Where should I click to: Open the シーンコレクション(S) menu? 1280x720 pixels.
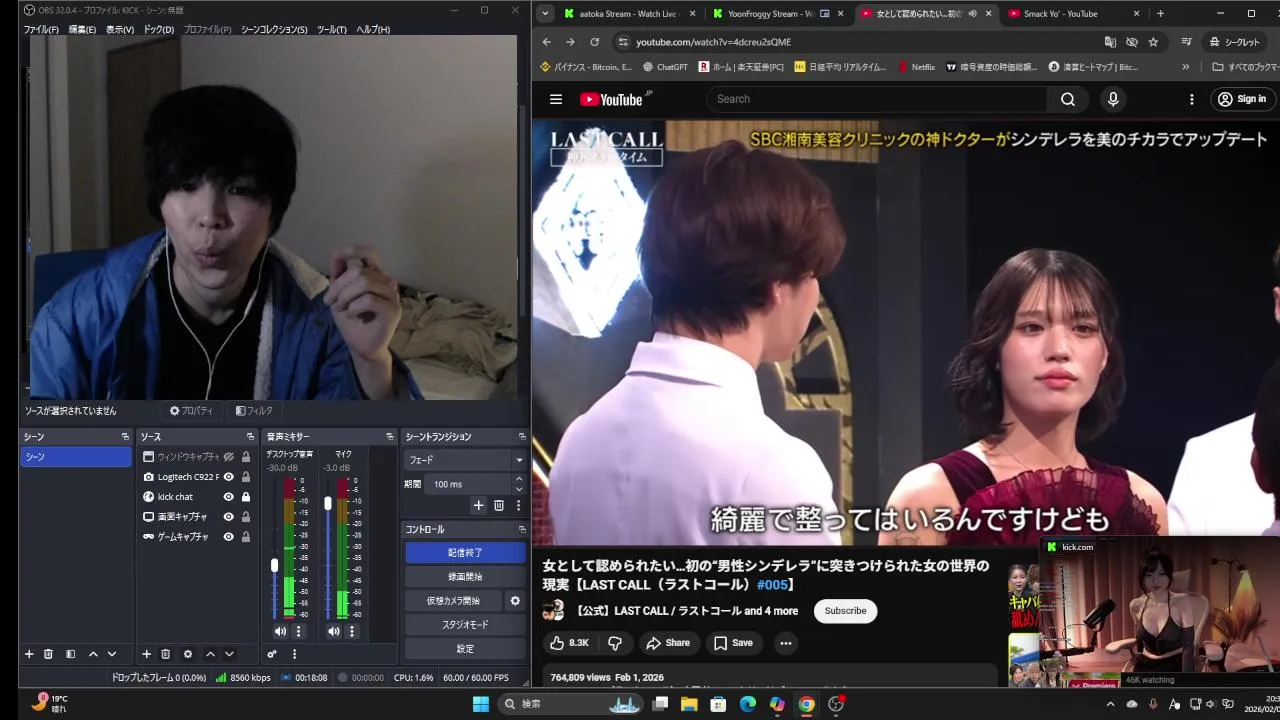click(x=274, y=30)
